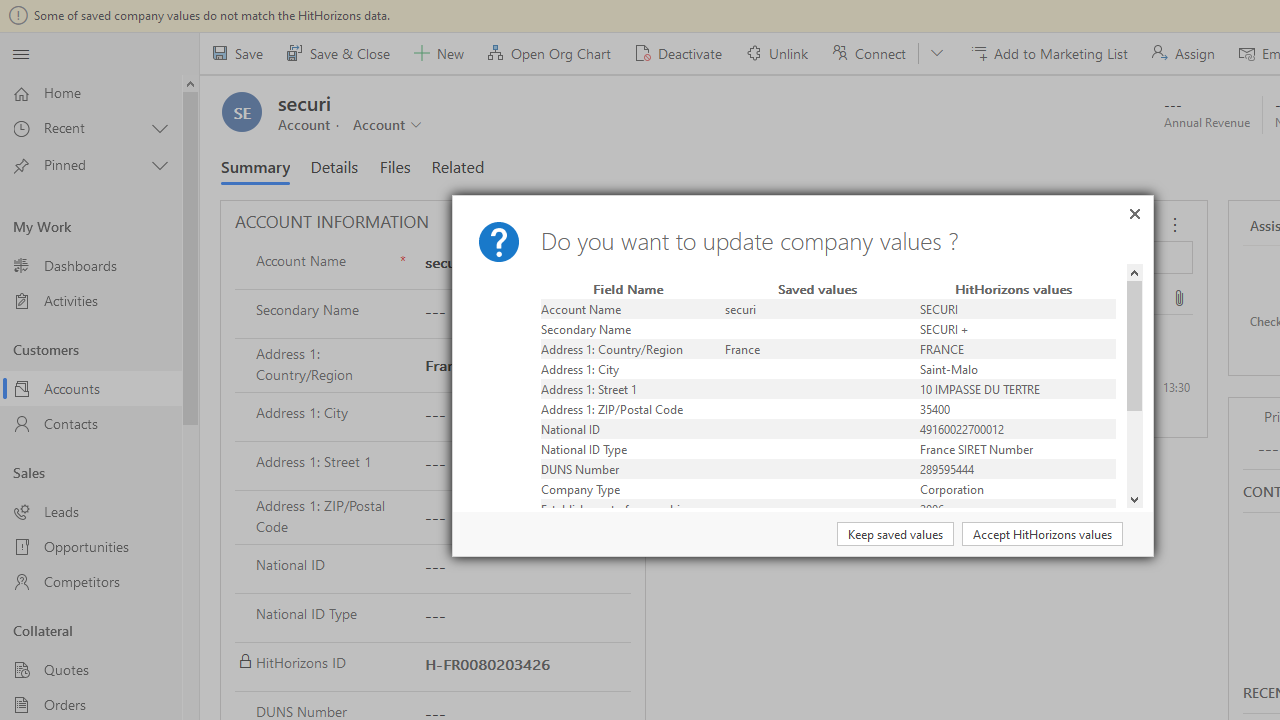Screen dimensions: 1280x720
Task: Switch to the Related tab
Action: (x=457, y=168)
